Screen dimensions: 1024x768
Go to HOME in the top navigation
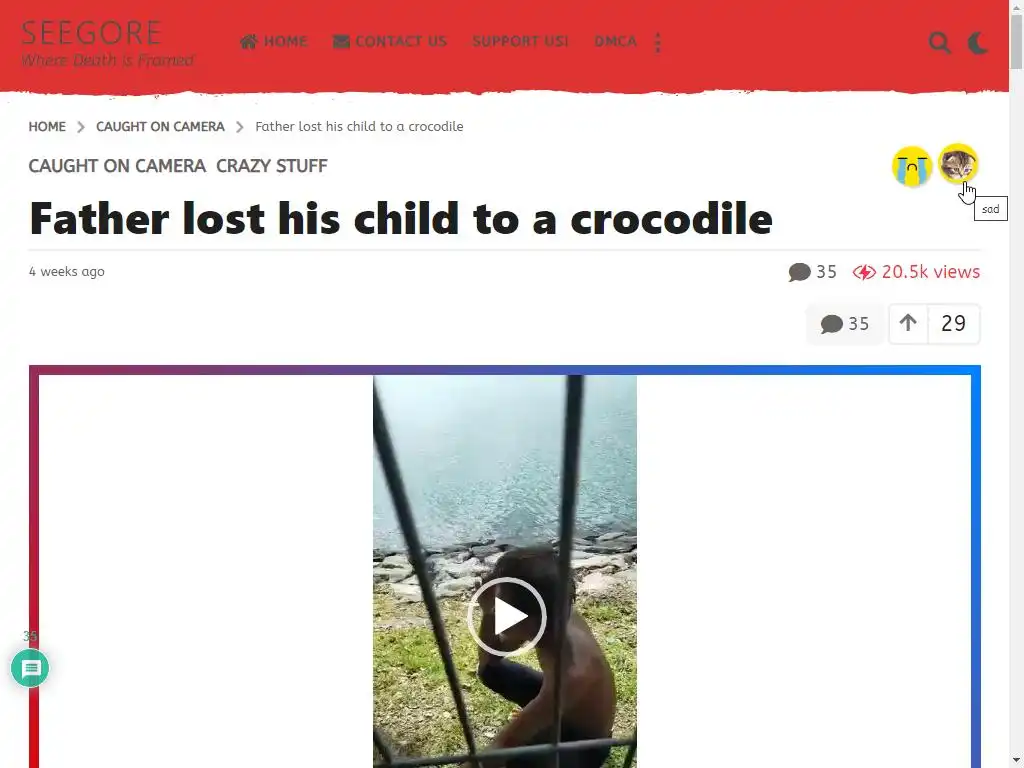point(274,42)
